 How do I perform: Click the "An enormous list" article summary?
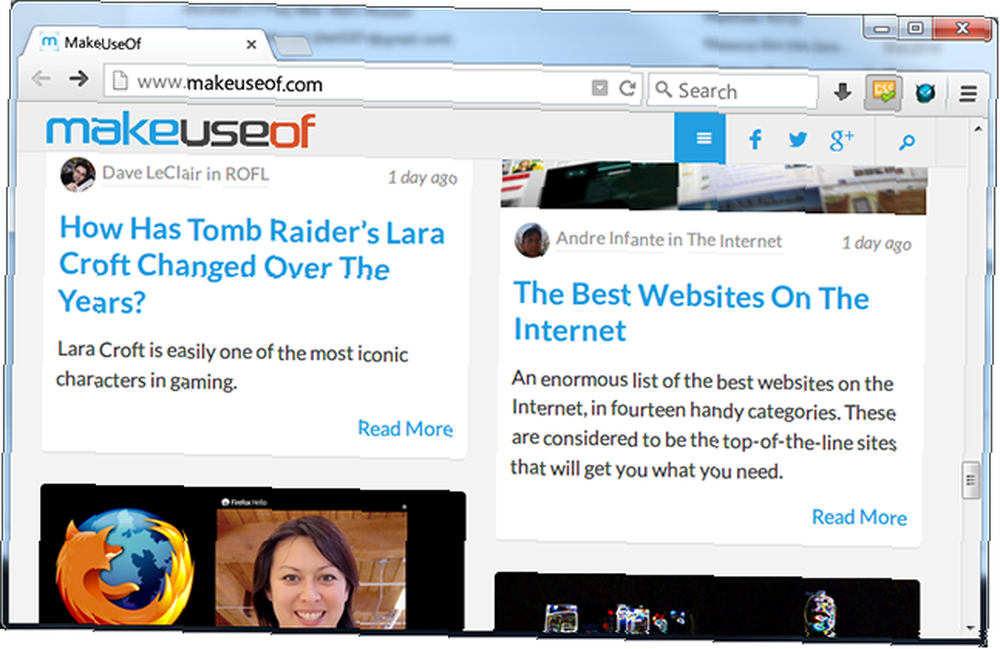[x=703, y=425]
